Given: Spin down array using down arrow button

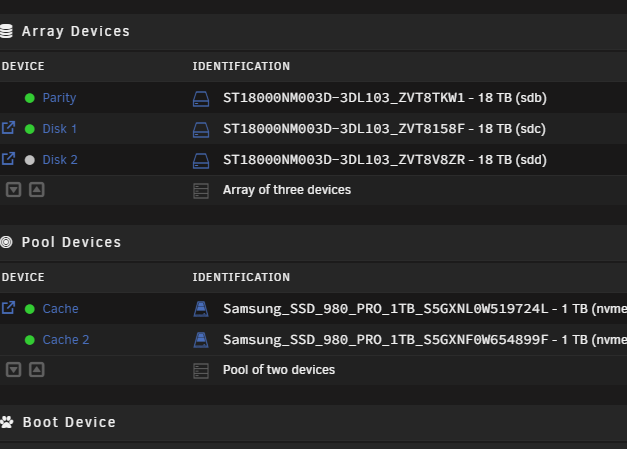Looking at the screenshot, I should pos(13,190).
